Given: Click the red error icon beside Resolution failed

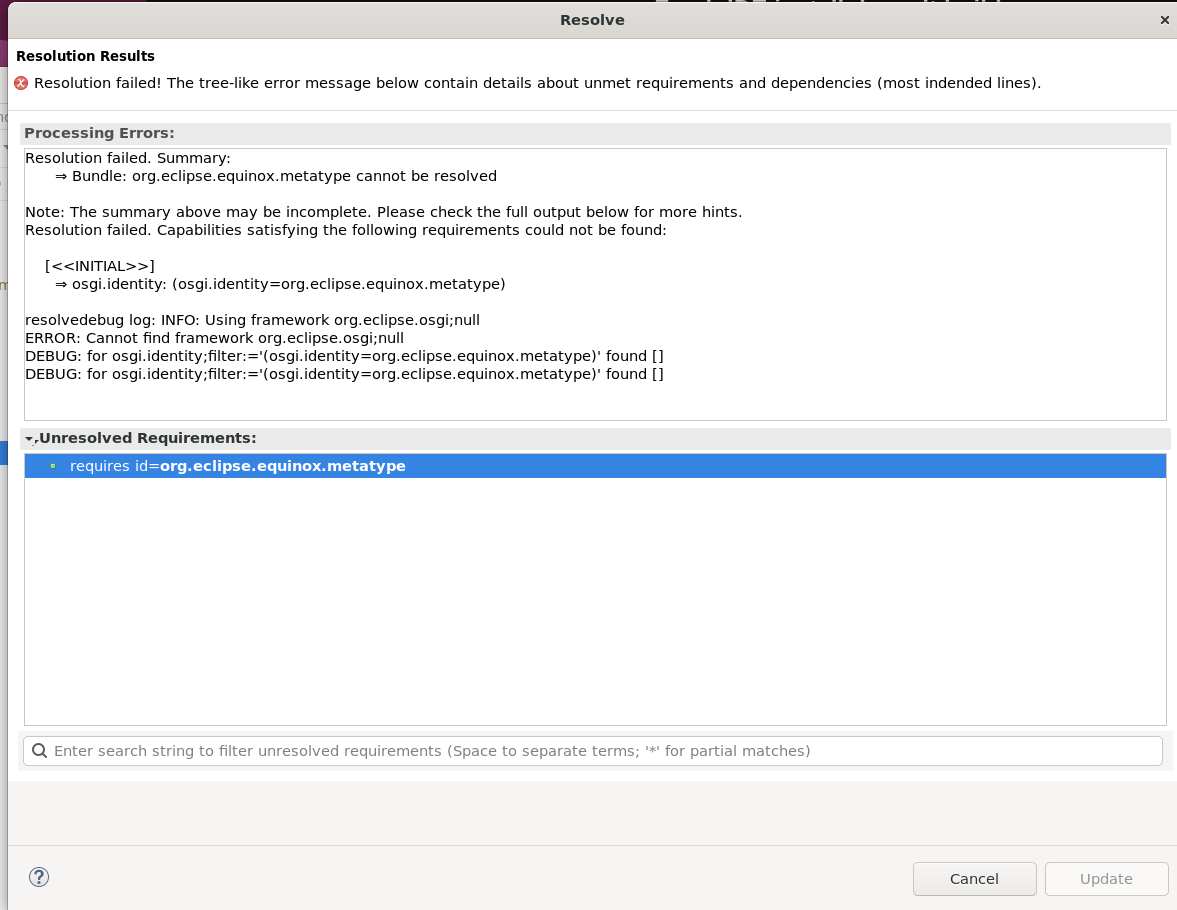Looking at the screenshot, I should [x=21, y=83].
